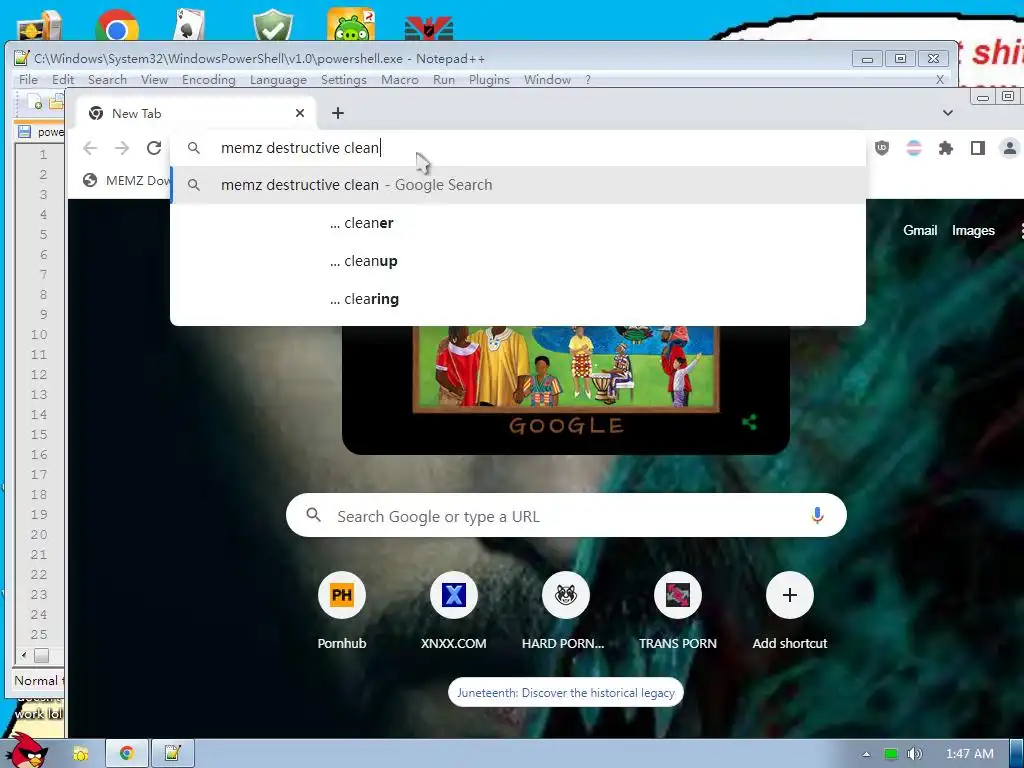Open the Notepad++ ? help menu
1024x768 pixels.
click(x=588, y=80)
